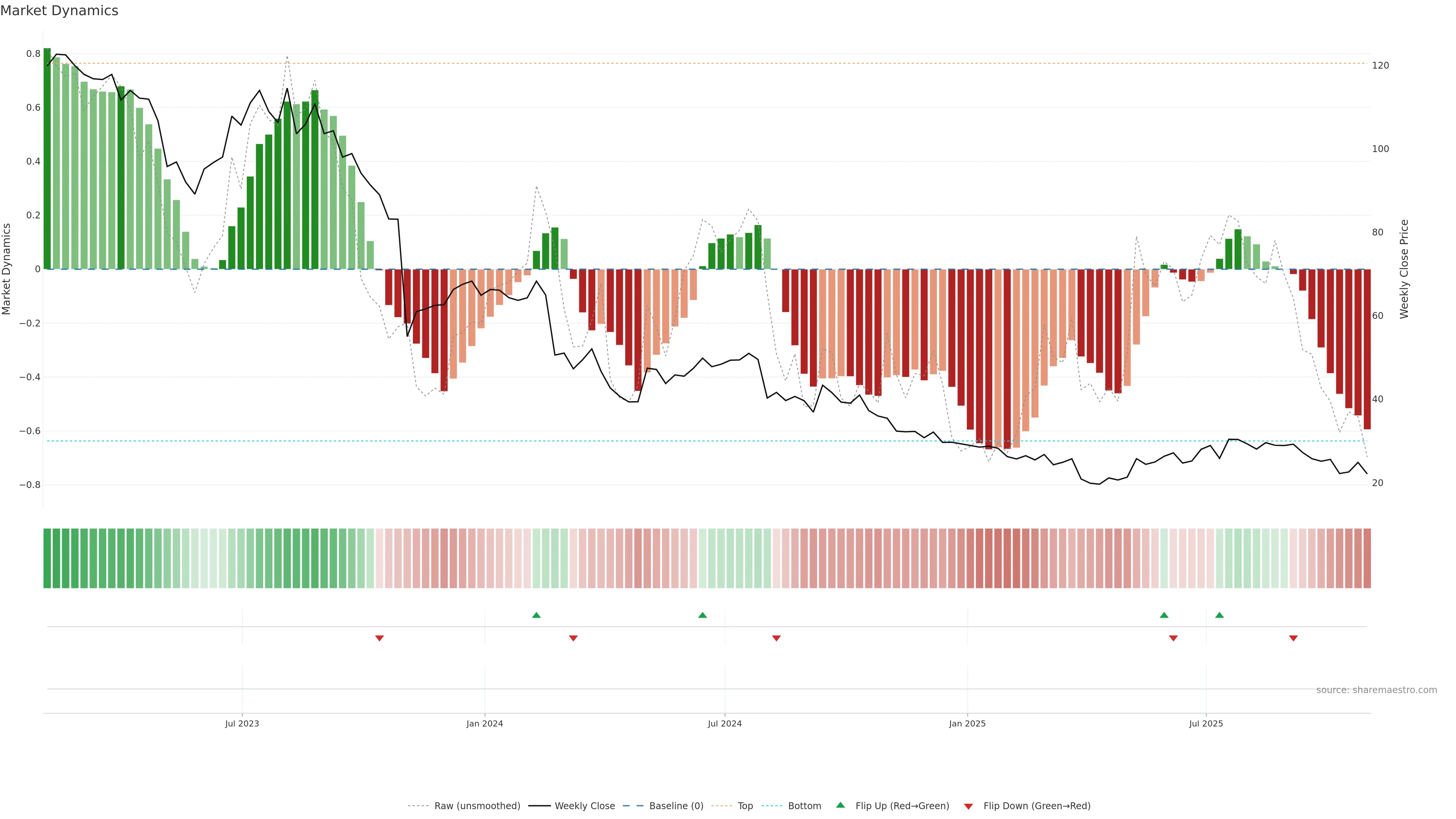Click the flip-down marker after Jul 2024
This screenshot has height=819, width=1456.
[x=776, y=638]
